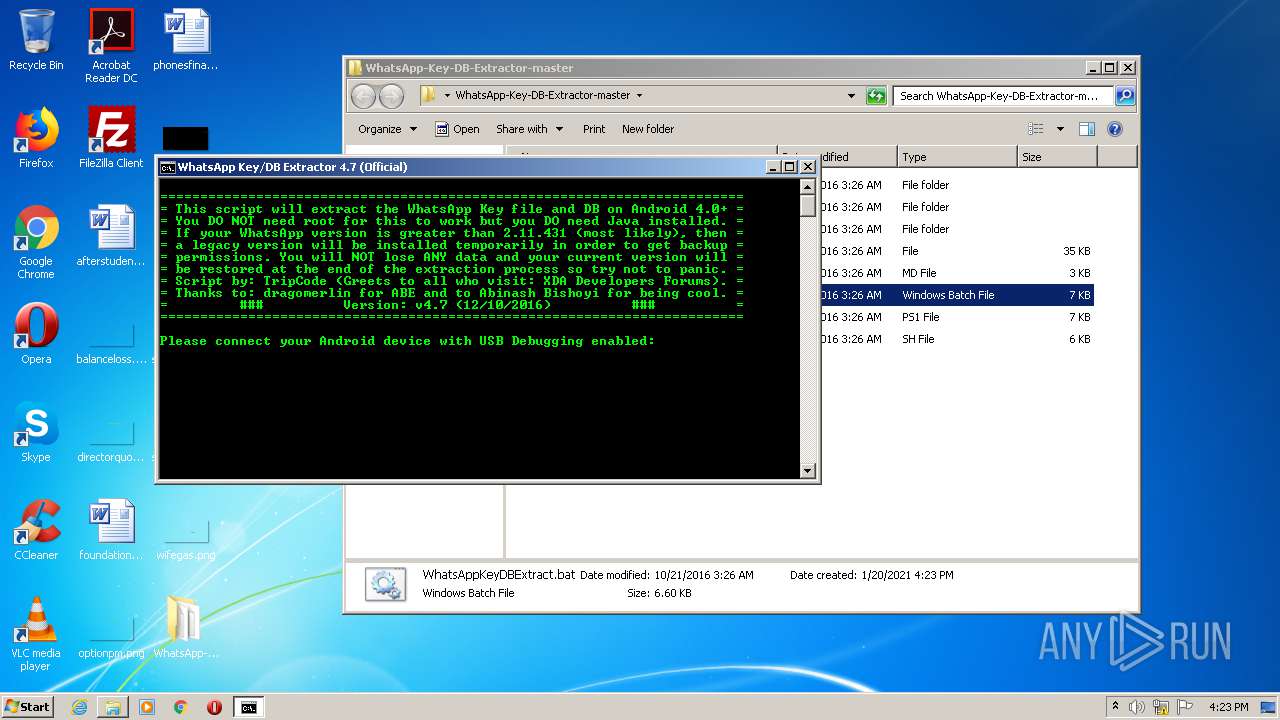Click the WhatsAppKeyDBExtract.bat details pane icon
Viewport: 1280px width, 720px height.
[x=385, y=584]
